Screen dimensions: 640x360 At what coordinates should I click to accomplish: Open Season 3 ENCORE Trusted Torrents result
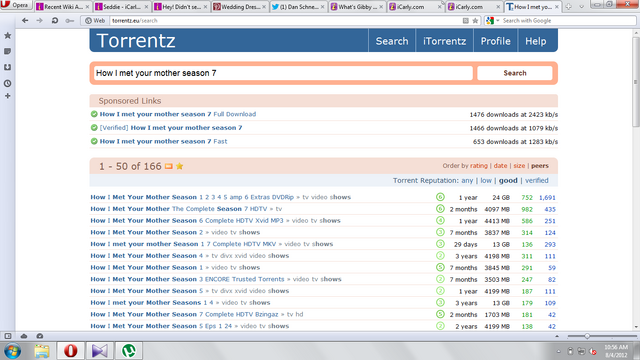187,279
